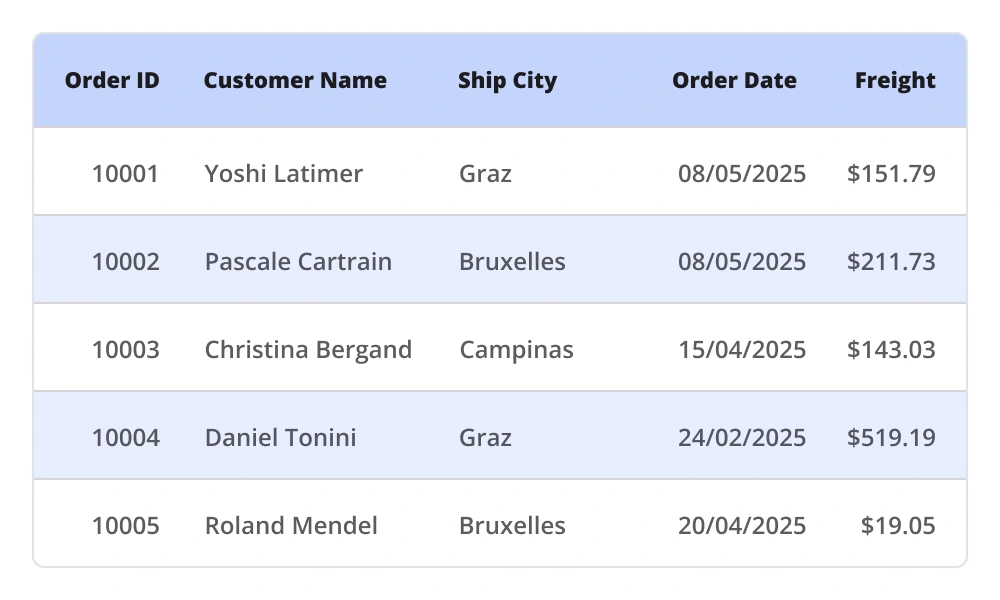Sort by Customer Name column header

pos(295,81)
